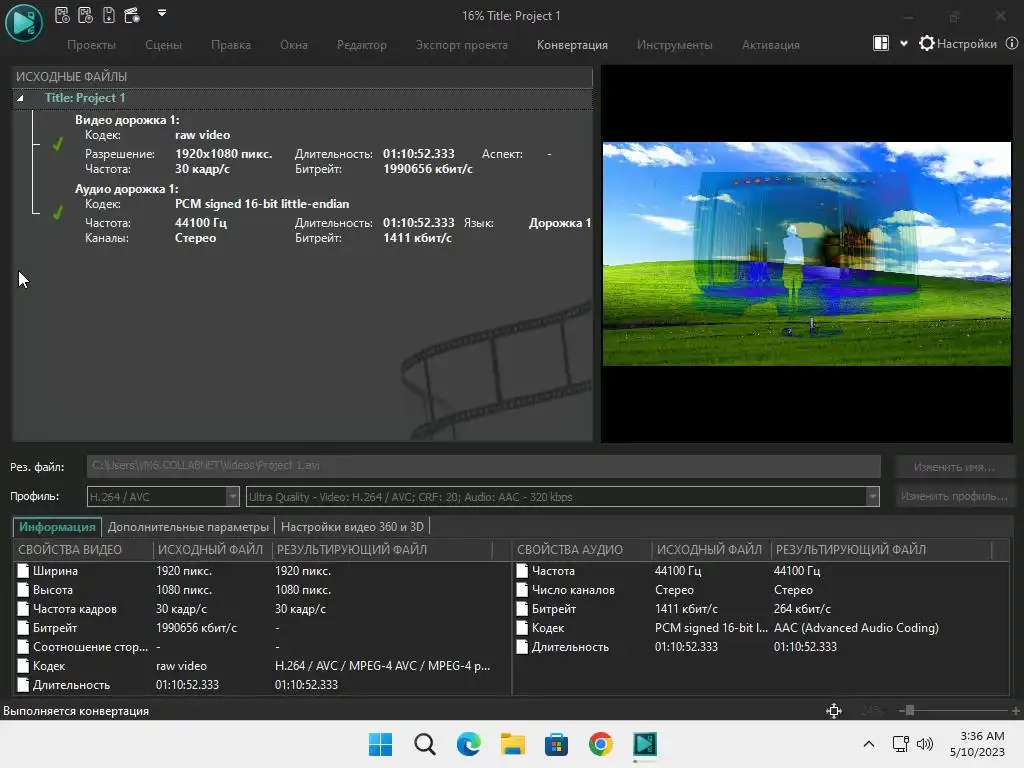Click the Рез. файл output path field
This screenshot has width=1024, height=768.
[483, 466]
